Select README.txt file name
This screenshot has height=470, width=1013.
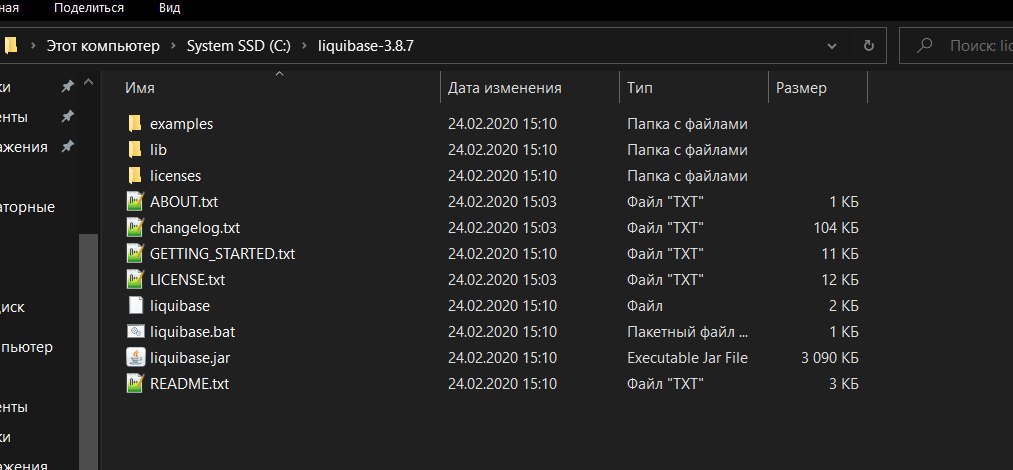pyautogui.click(x=189, y=383)
